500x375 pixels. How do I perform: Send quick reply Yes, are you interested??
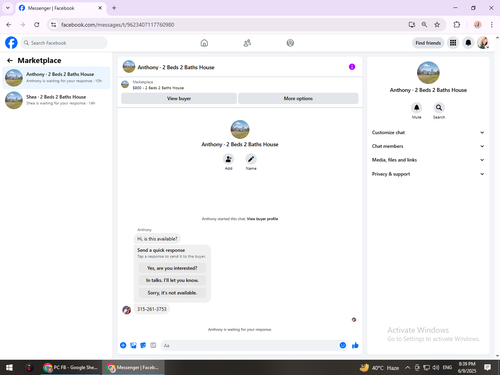pos(172,268)
